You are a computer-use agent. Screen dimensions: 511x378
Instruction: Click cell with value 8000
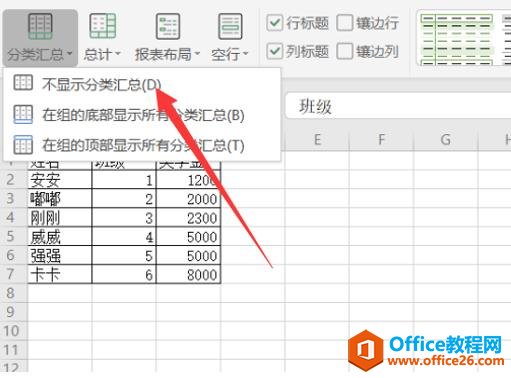188,275
